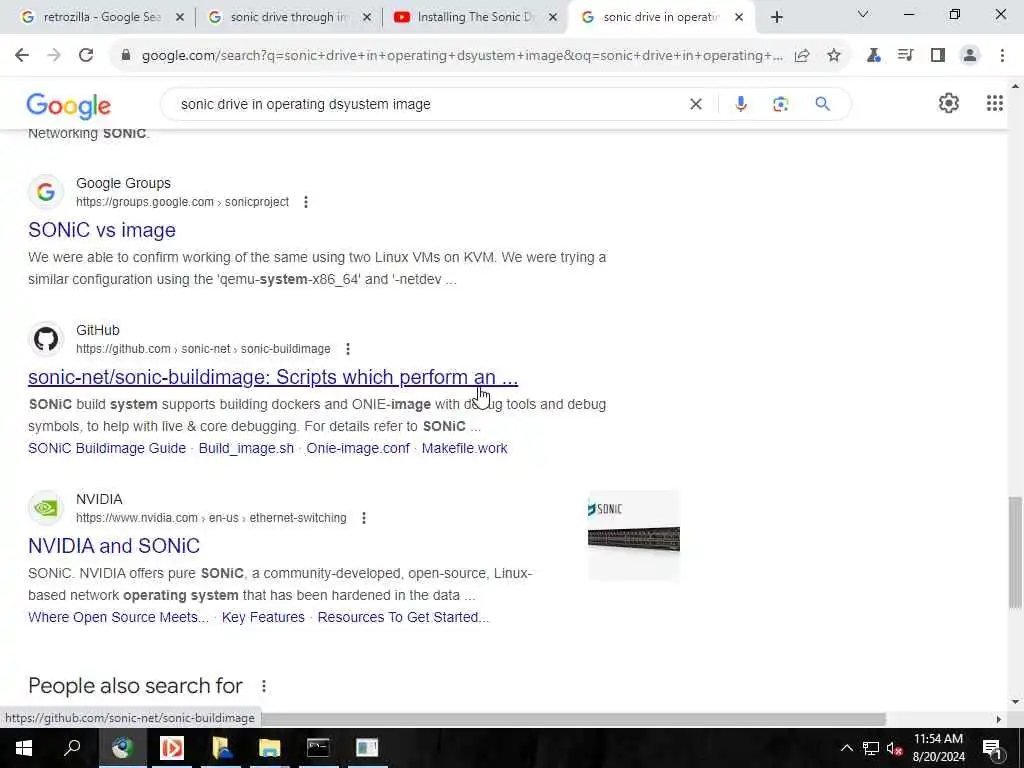
Task: Click the horizontal scrollbar right arrow
Action: [x=999, y=719]
